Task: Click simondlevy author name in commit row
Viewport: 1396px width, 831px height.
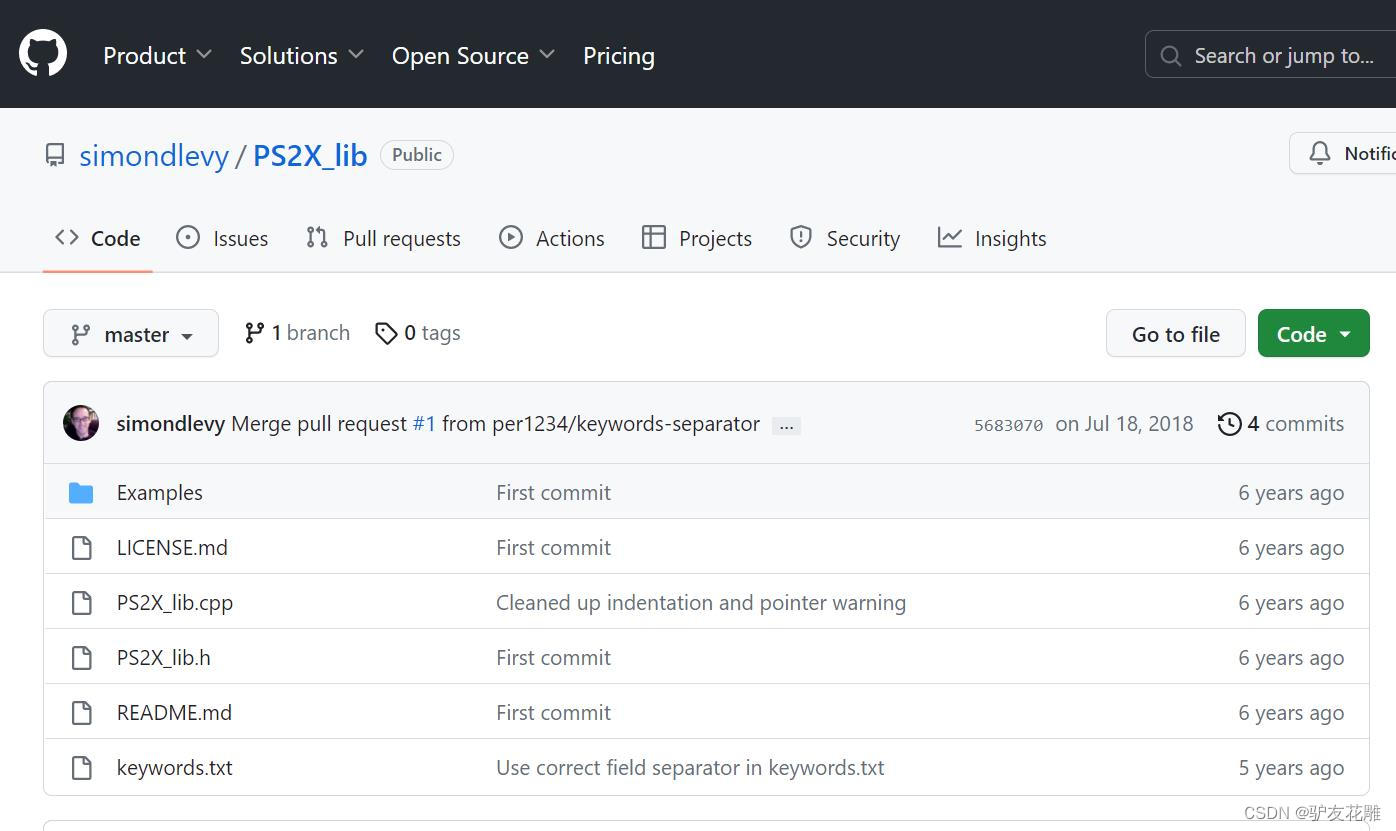Action: 171,424
